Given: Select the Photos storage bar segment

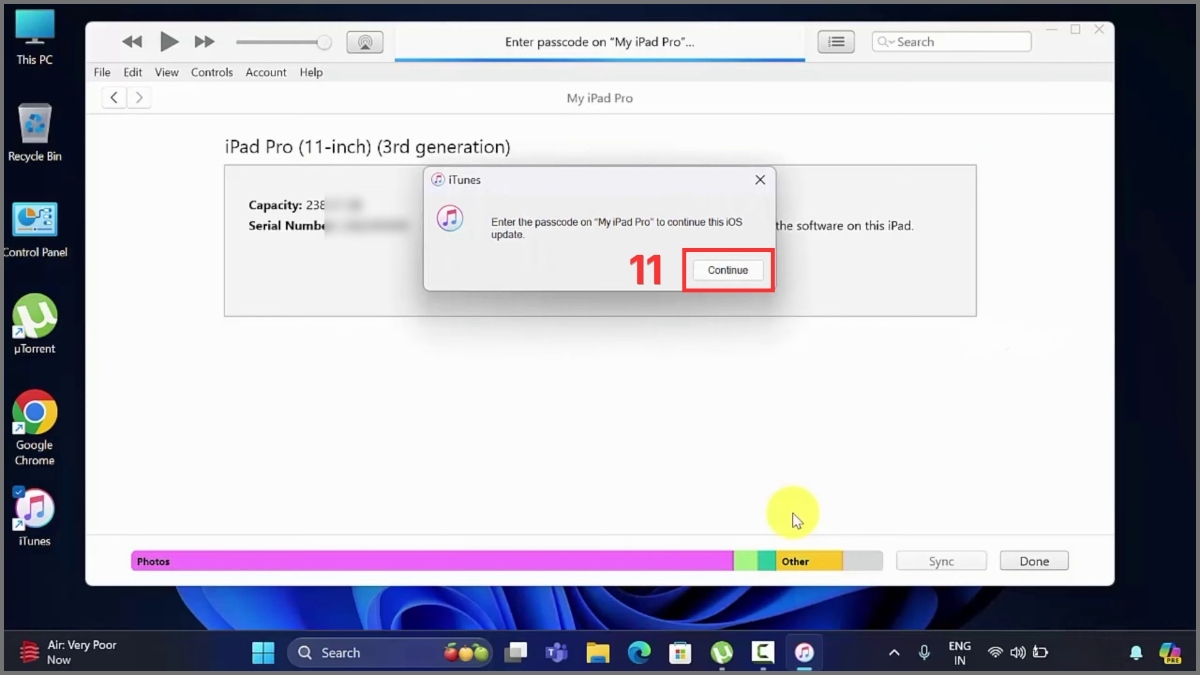Looking at the screenshot, I should [432, 561].
